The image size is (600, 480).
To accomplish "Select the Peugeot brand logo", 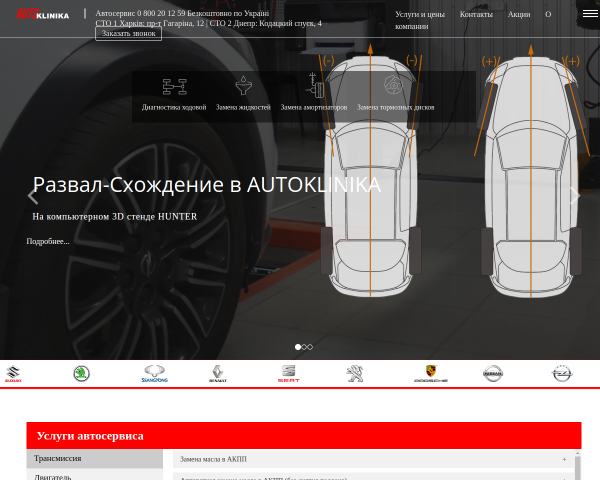I will (355, 374).
